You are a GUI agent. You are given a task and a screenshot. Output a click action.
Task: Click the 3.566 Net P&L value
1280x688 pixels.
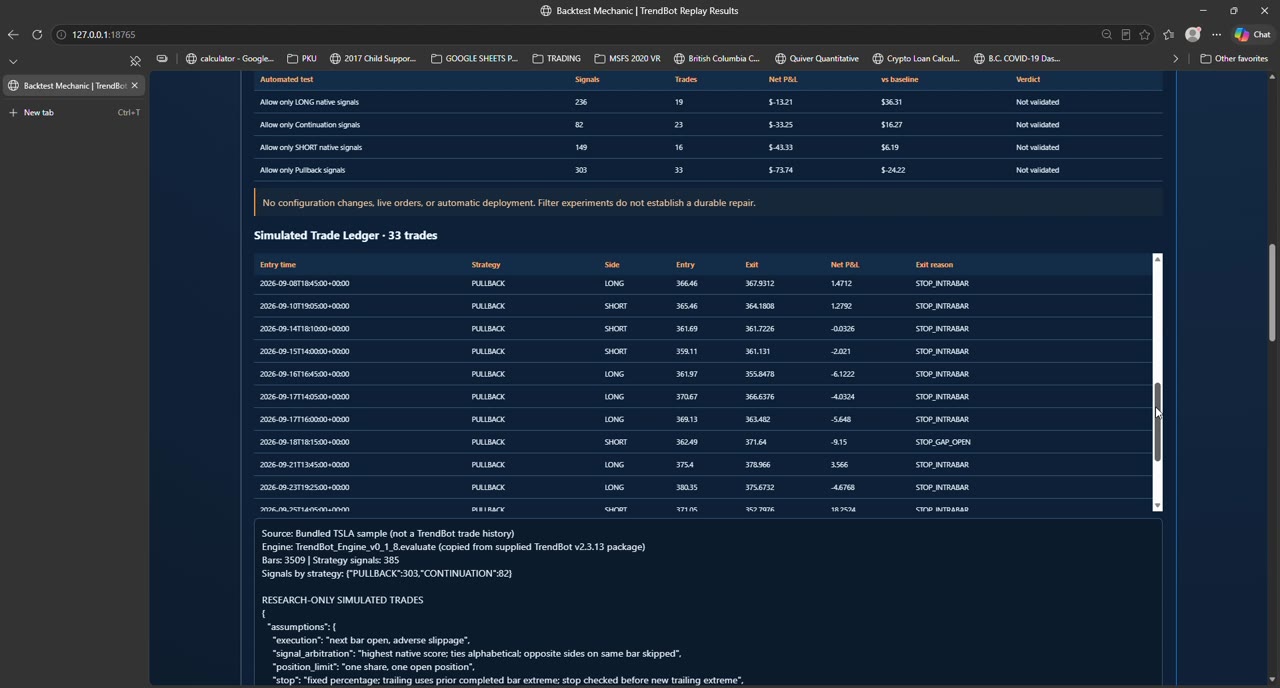[x=840, y=465]
